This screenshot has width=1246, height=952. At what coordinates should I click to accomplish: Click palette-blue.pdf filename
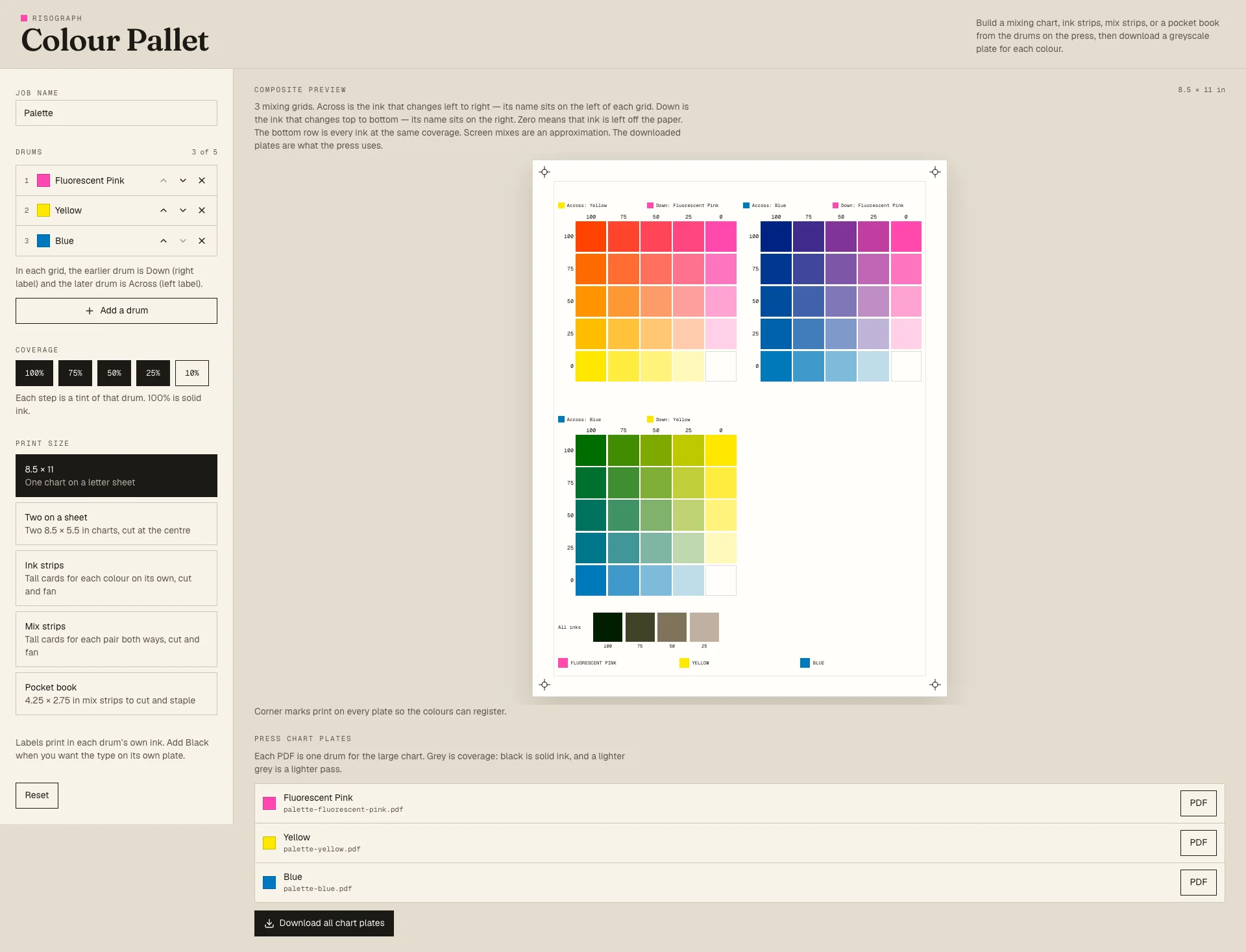[x=317, y=889]
